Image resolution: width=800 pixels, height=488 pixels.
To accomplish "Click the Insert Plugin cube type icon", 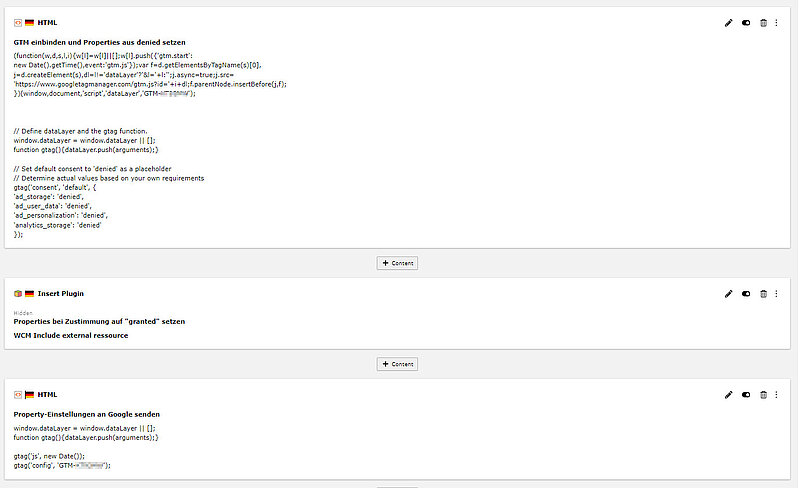I will 18,294.
